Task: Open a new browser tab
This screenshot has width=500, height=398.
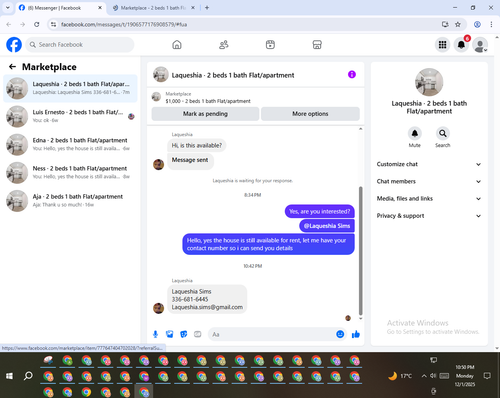Action: point(207,8)
